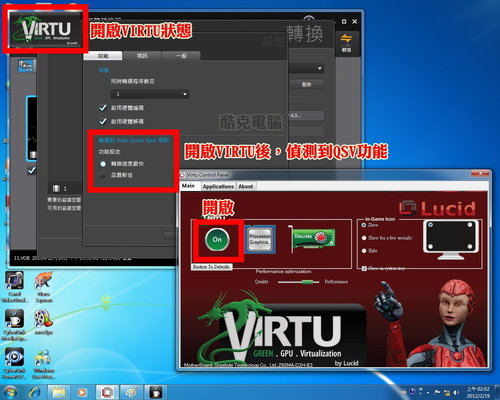Click the gray button below right panel dropdown

coord(306,84)
